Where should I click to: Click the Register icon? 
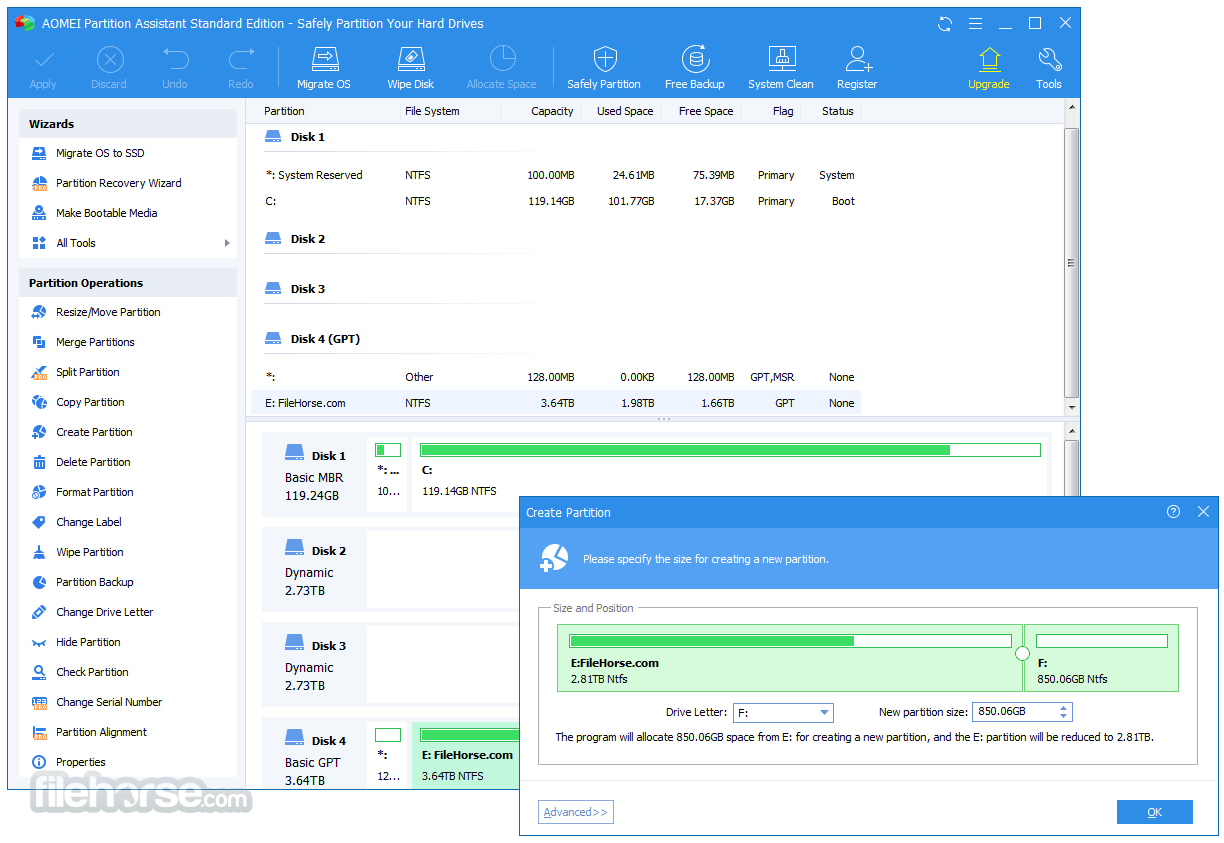coord(857,68)
